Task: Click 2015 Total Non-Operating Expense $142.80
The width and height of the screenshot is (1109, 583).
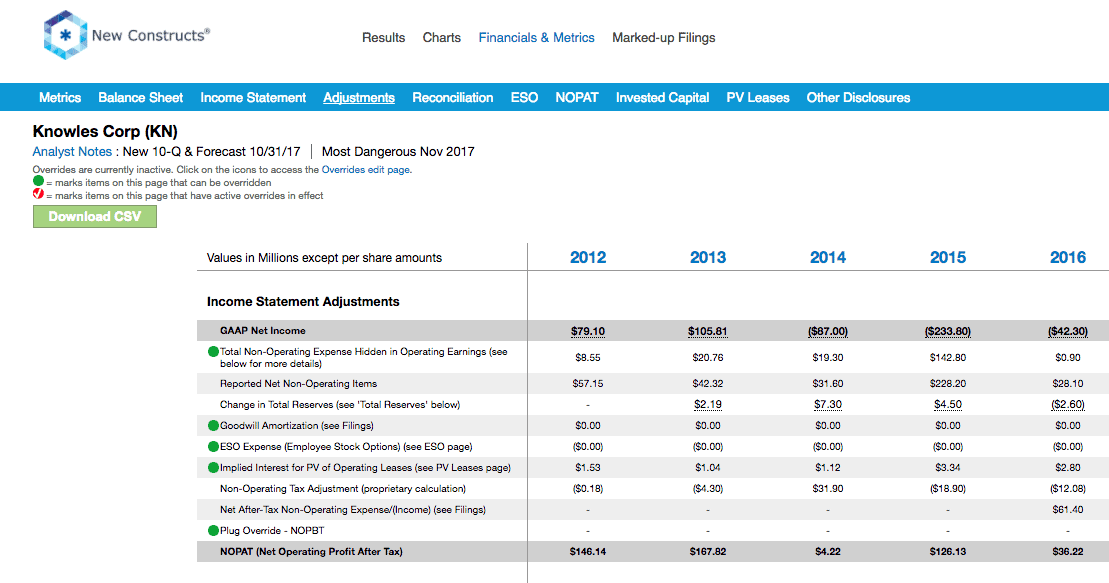Action: click(948, 357)
